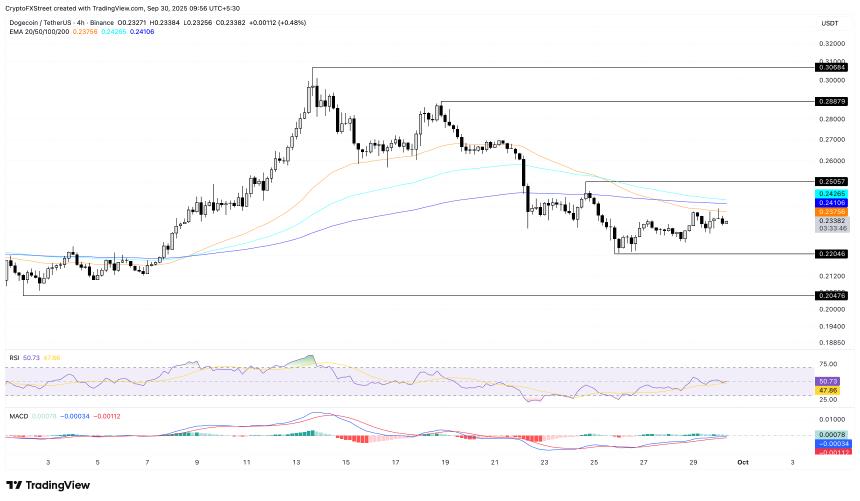
Task: Select the 0.25057 level price tag
Action: click(831, 182)
